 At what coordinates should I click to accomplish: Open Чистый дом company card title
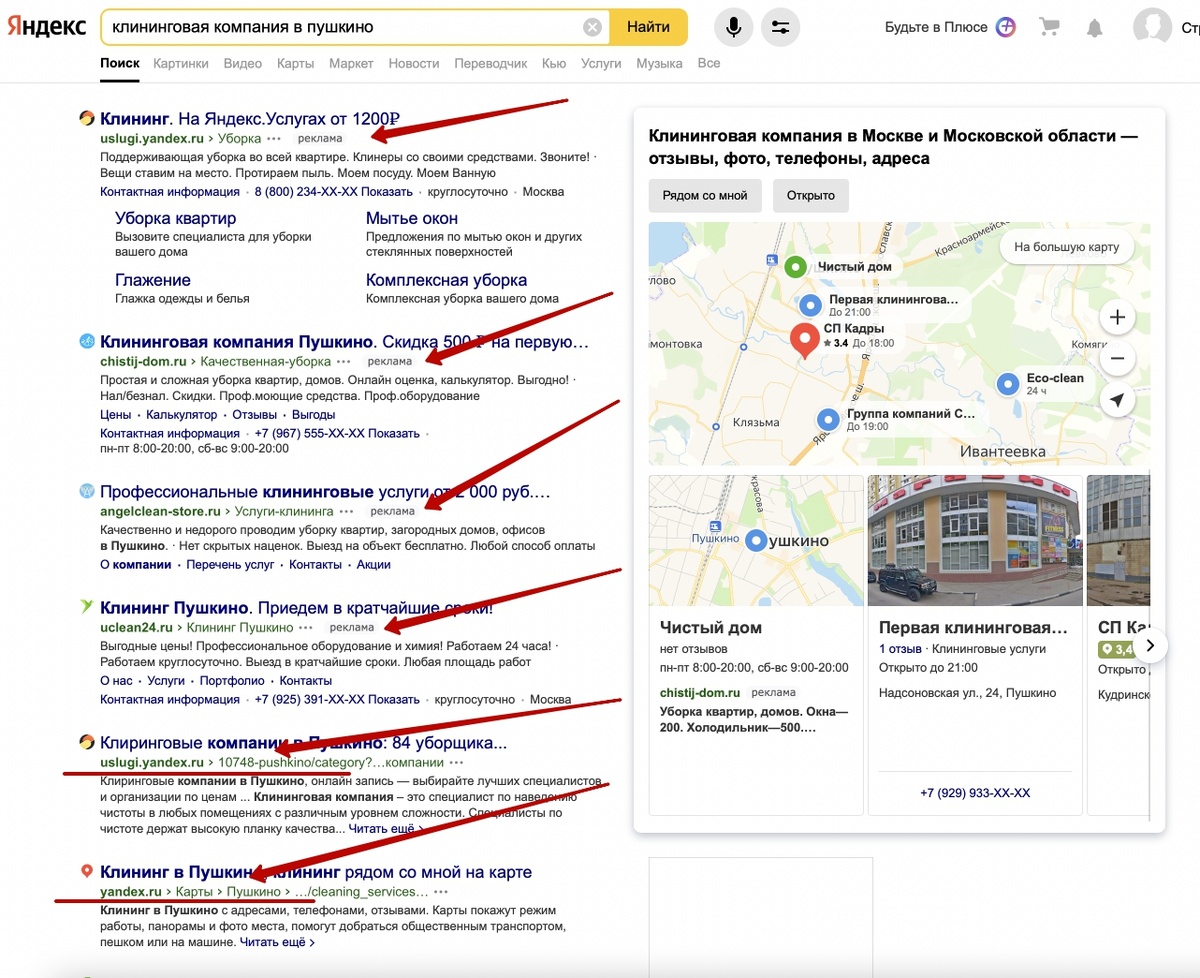711,628
